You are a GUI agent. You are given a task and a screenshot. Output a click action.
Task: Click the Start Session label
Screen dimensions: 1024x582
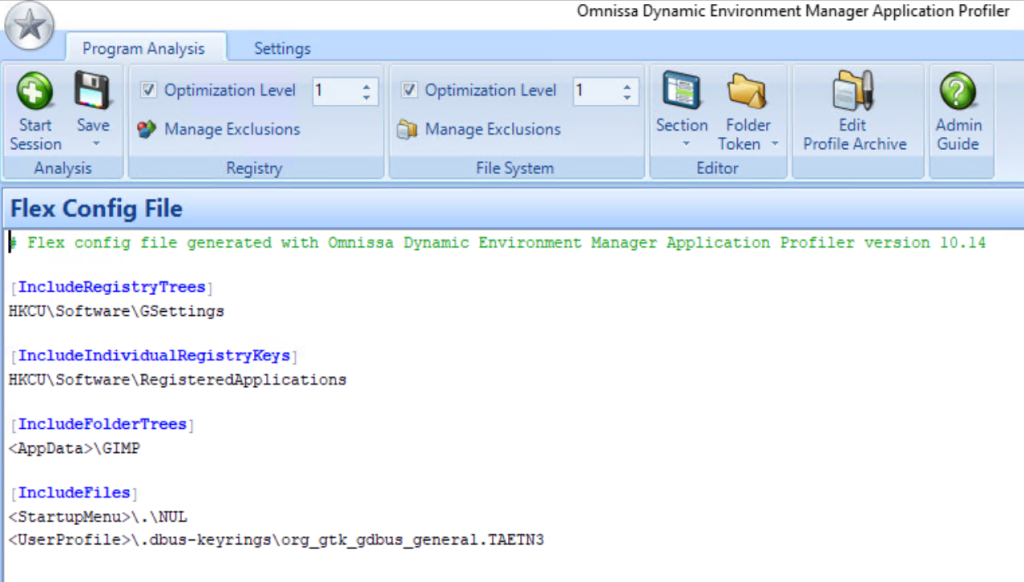35,134
